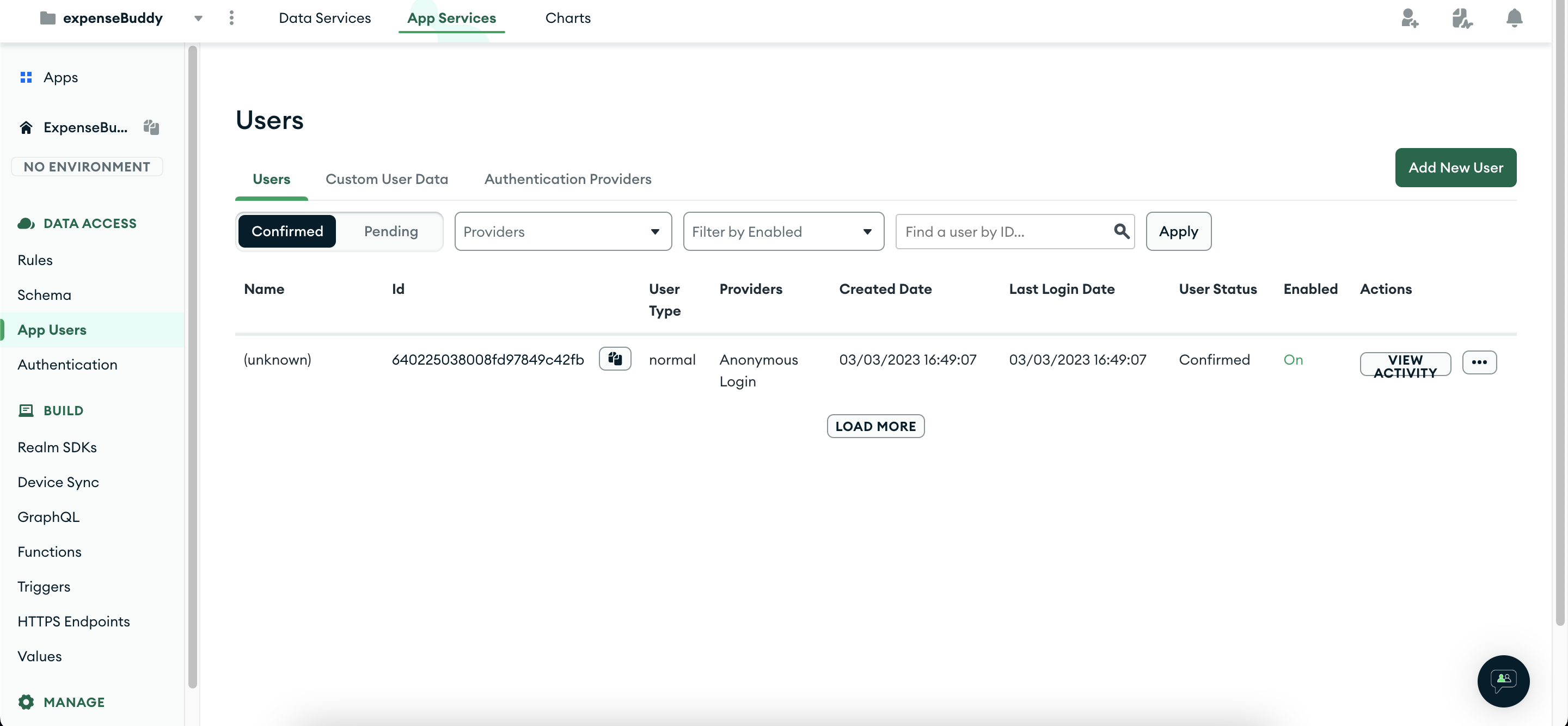Open Realm SDKs
1568x726 pixels.
click(x=57, y=447)
